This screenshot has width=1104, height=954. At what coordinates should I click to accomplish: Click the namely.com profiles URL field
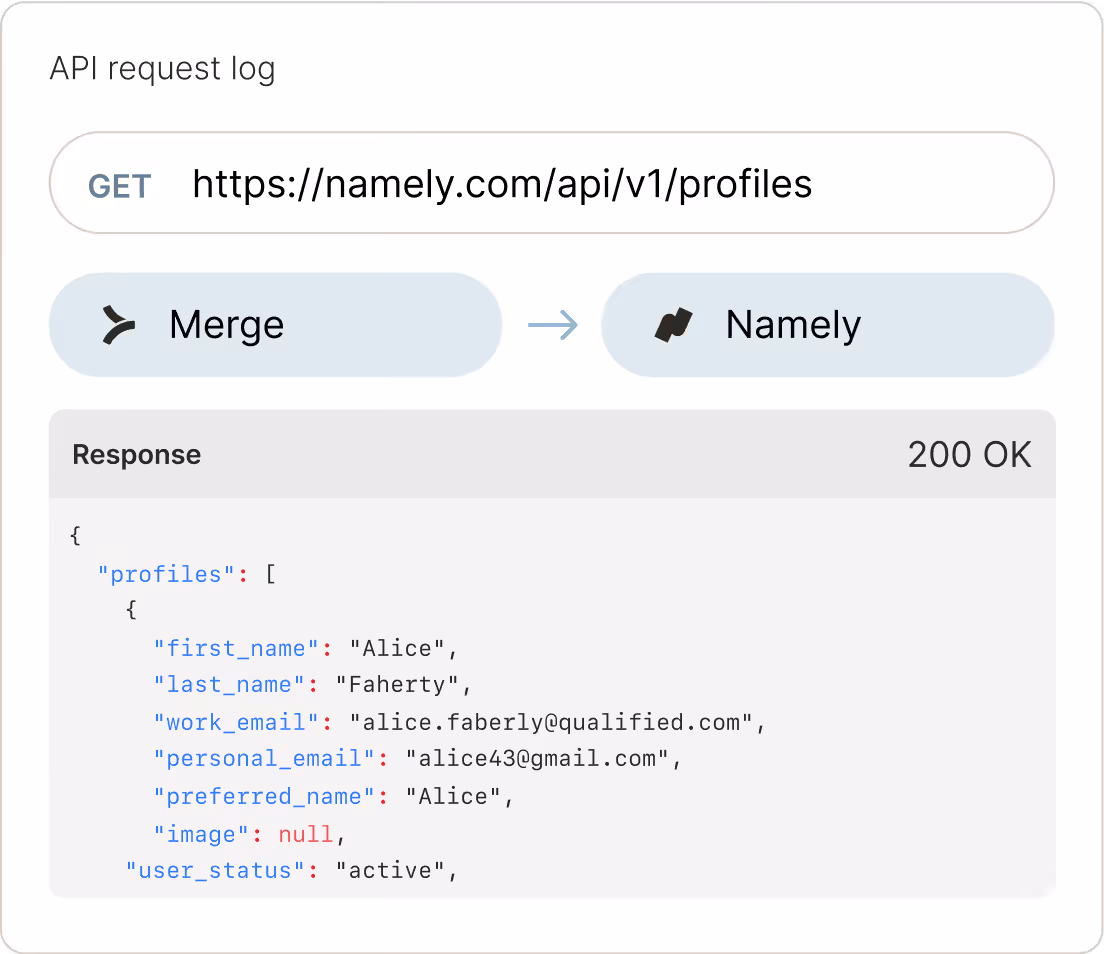click(551, 182)
